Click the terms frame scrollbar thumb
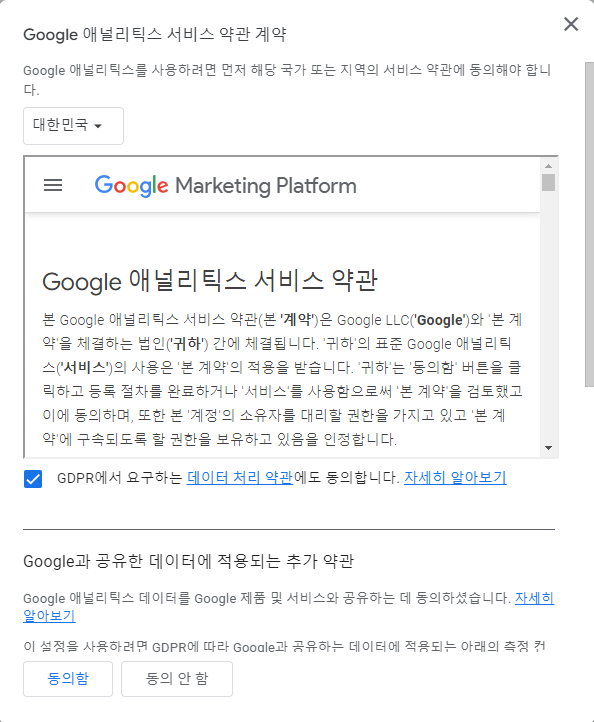594x722 pixels. pos(548,182)
